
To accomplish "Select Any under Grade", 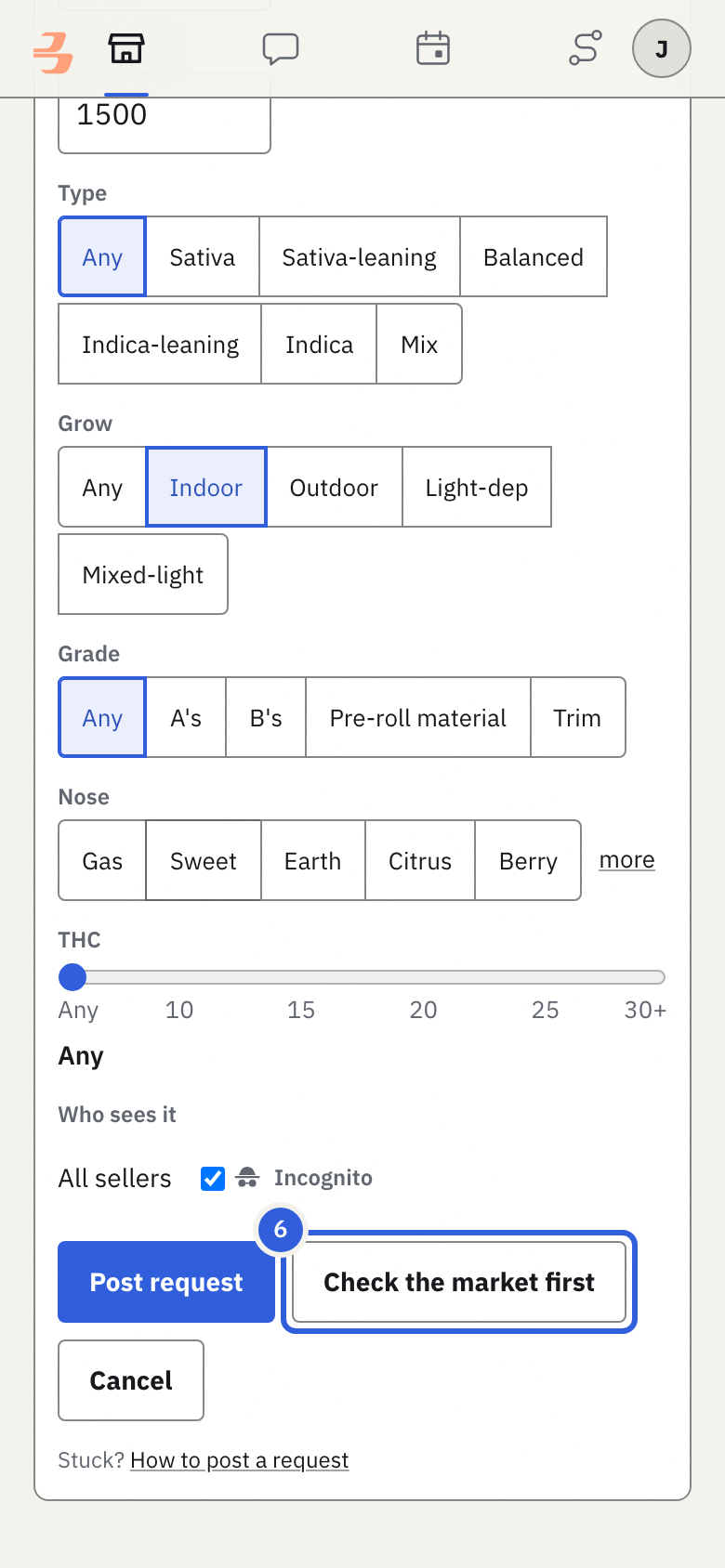I will pyautogui.click(x=102, y=718).
